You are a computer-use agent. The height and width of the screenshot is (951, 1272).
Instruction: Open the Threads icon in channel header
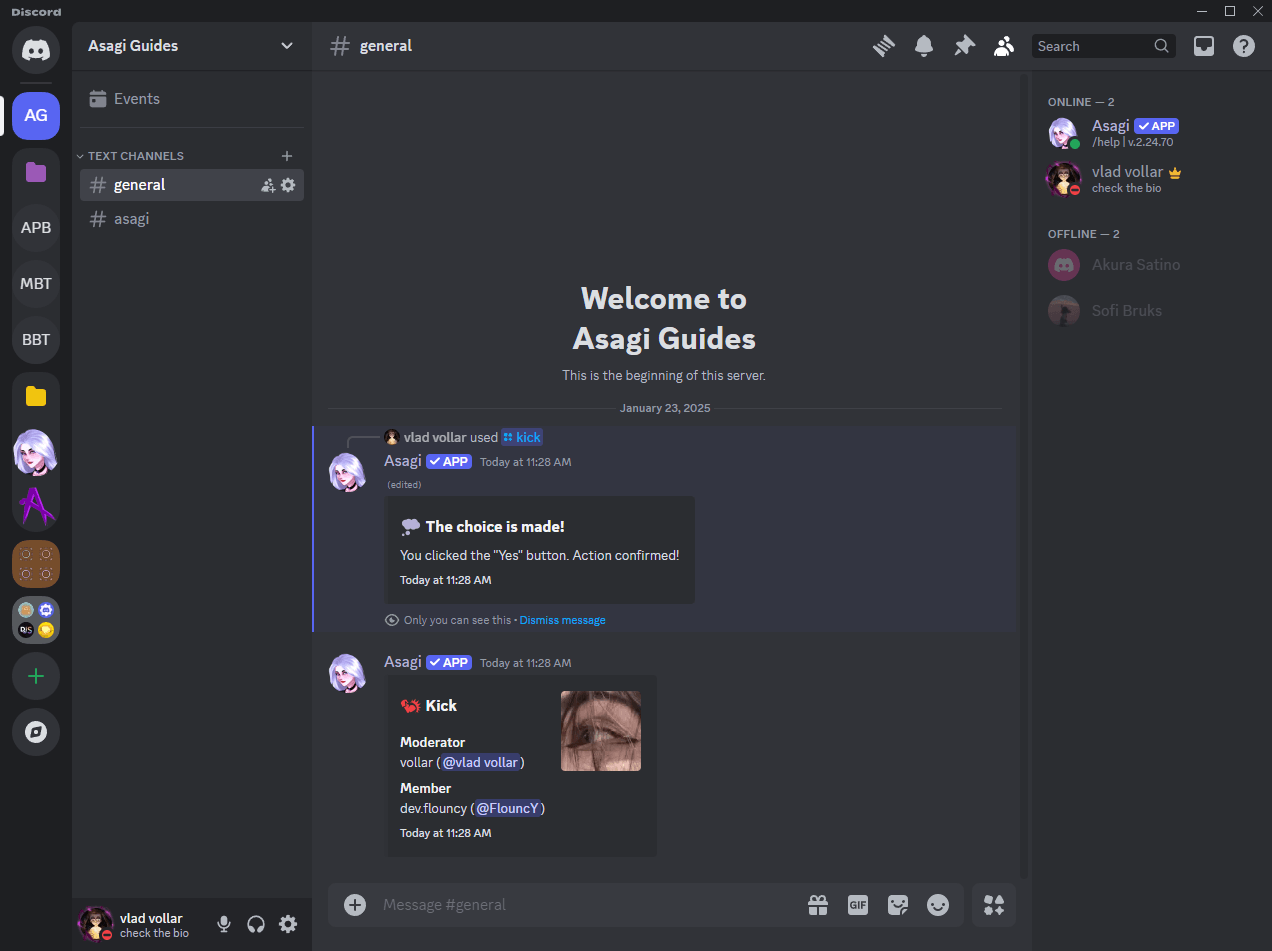tap(883, 46)
